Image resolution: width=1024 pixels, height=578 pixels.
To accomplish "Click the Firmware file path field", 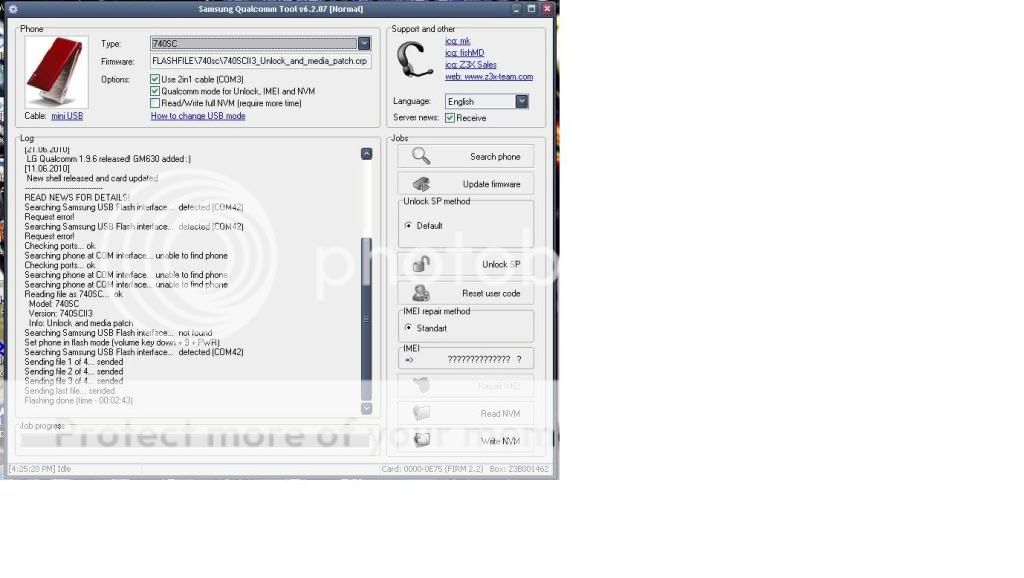I will coord(260,61).
